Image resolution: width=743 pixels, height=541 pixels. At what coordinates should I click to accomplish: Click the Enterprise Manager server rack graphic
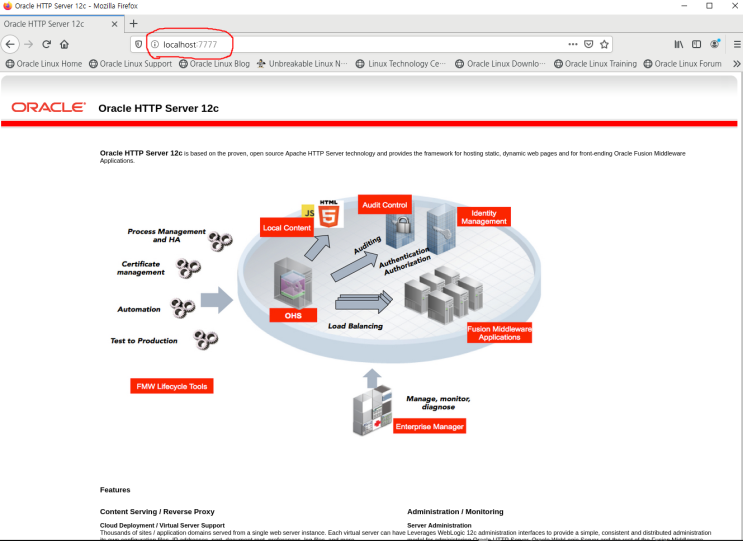[x=372, y=411]
